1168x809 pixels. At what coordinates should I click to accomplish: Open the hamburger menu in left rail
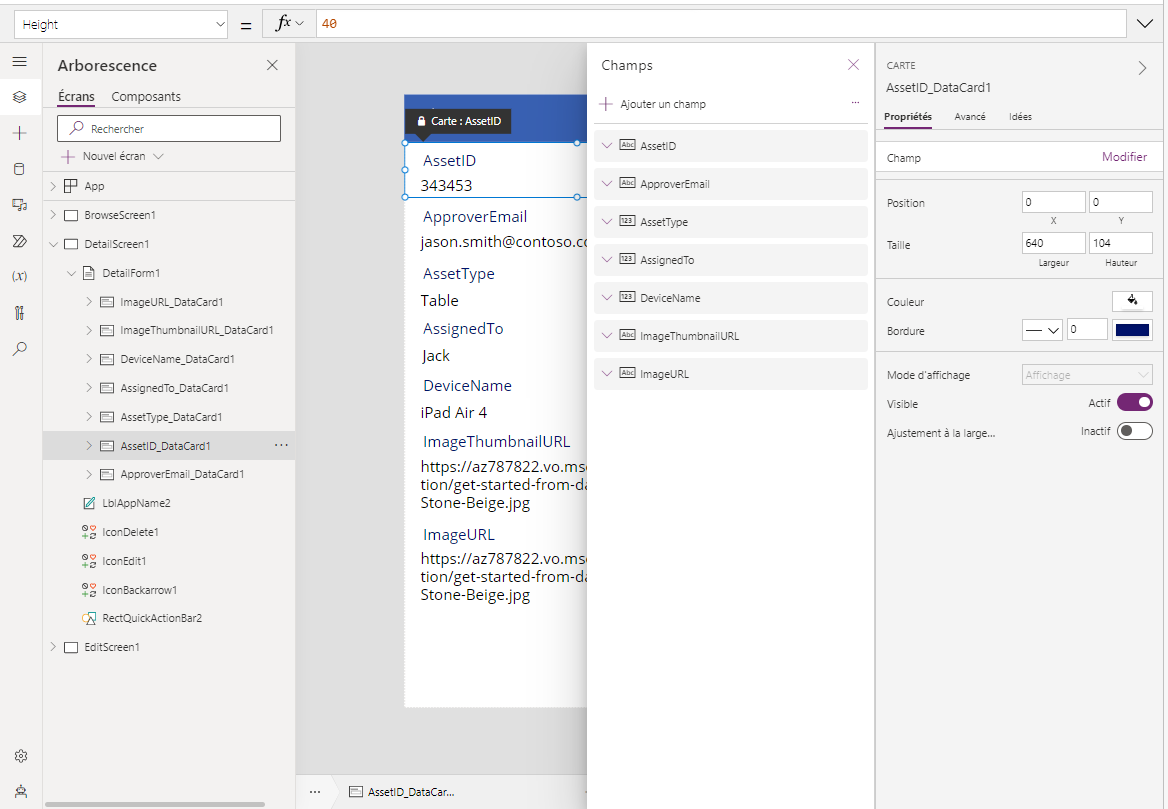tap(20, 62)
